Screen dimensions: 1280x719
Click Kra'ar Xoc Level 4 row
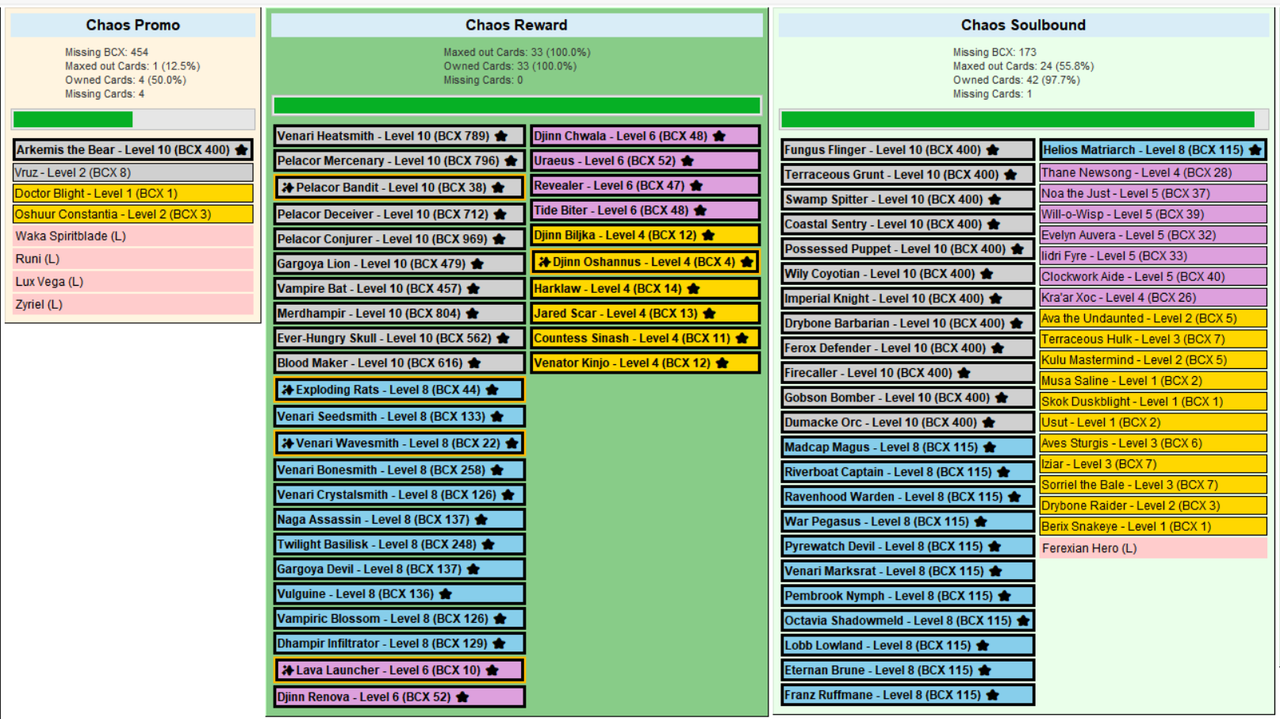coord(1153,298)
